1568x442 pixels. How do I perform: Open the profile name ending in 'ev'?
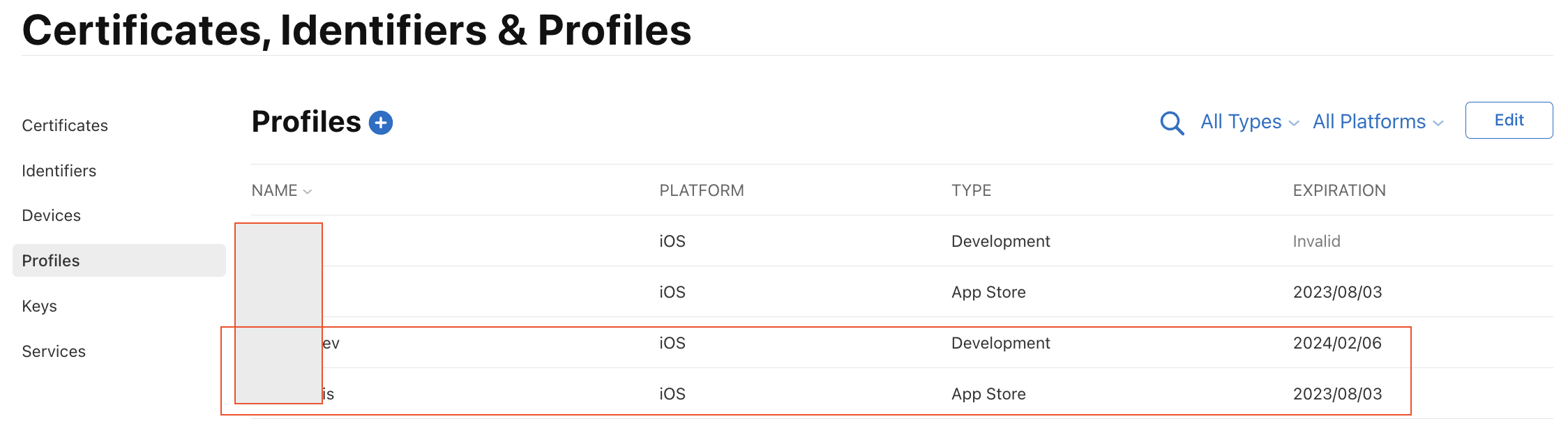pyautogui.click(x=331, y=343)
